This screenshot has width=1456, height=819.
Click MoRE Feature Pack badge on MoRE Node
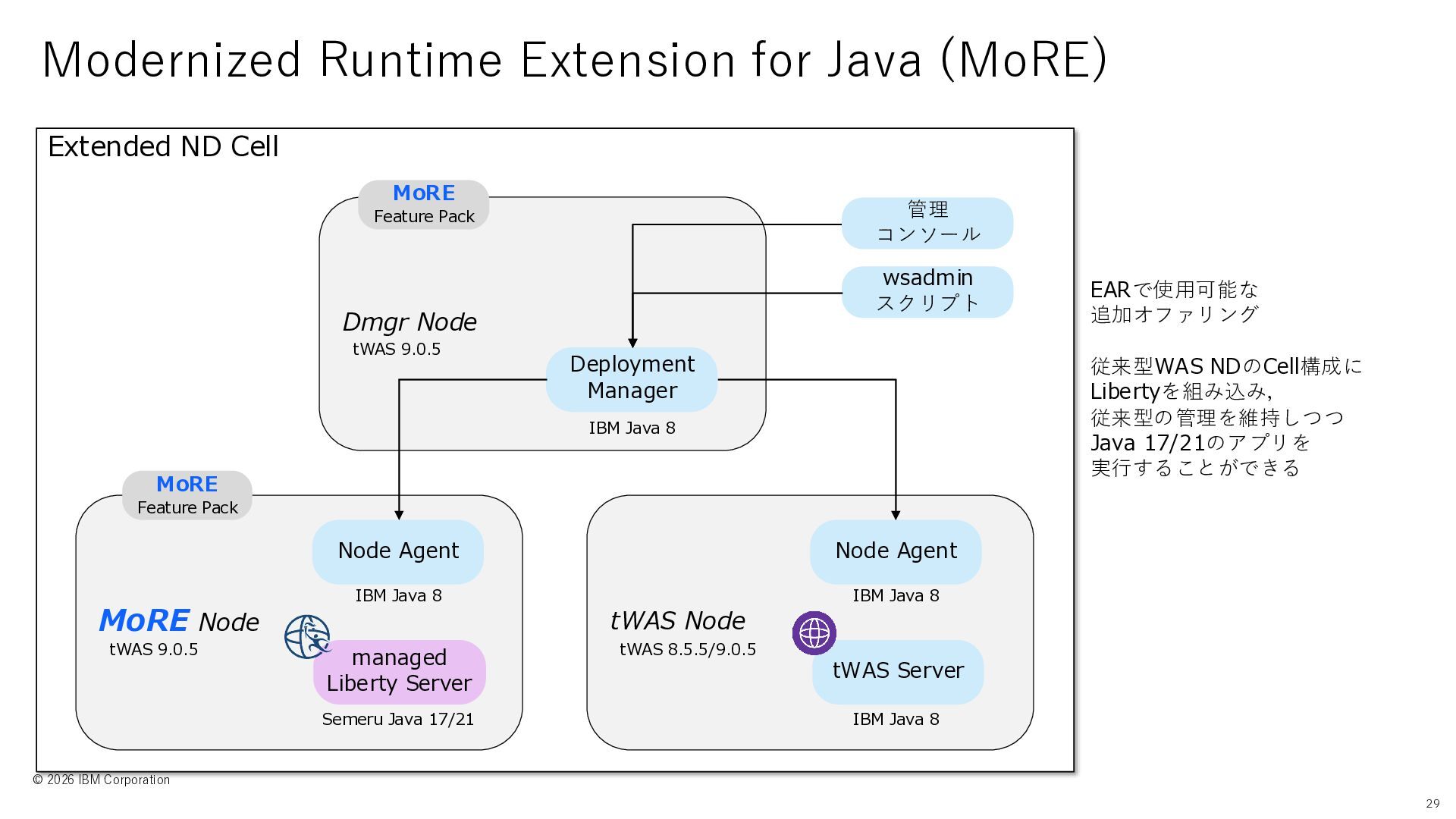click(x=187, y=495)
